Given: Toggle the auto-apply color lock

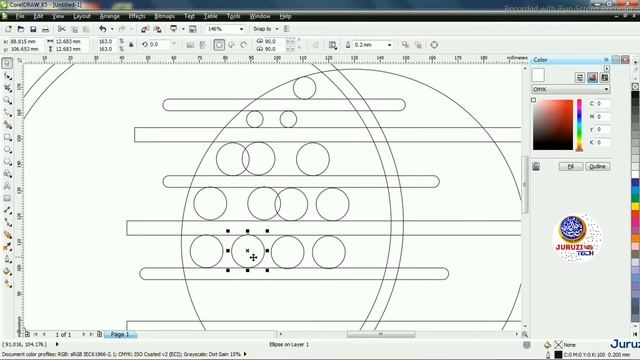Looking at the screenshot, I should [536, 167].
